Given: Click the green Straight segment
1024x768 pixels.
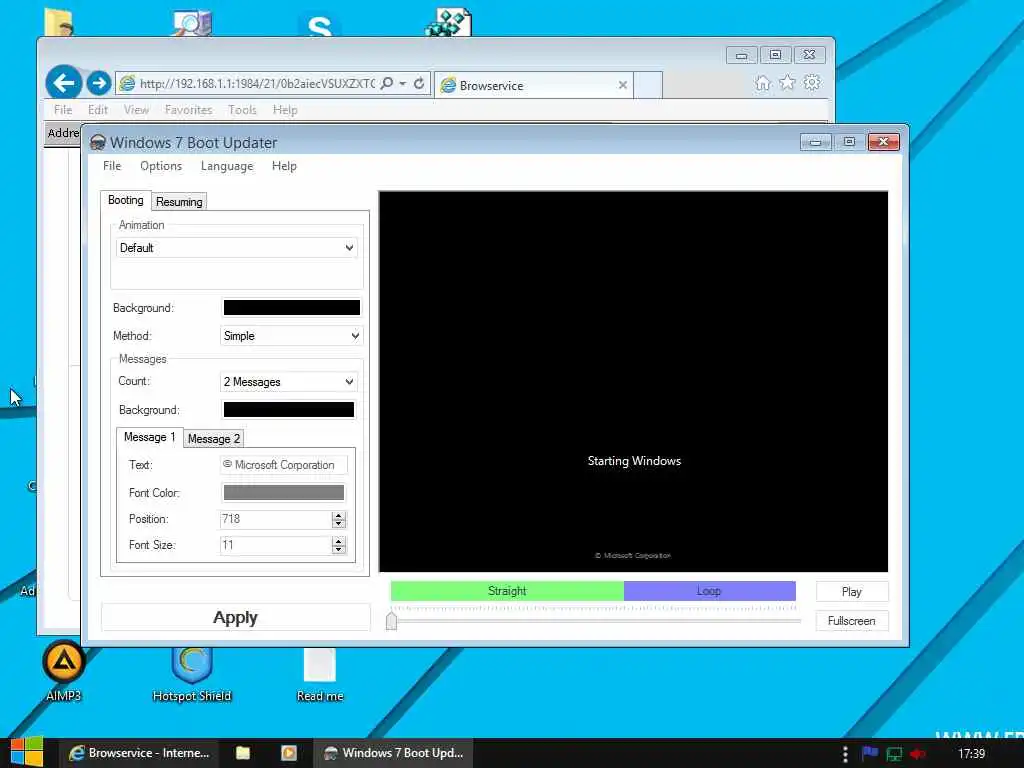Looking at the screenshot, I should click(507, 591).
